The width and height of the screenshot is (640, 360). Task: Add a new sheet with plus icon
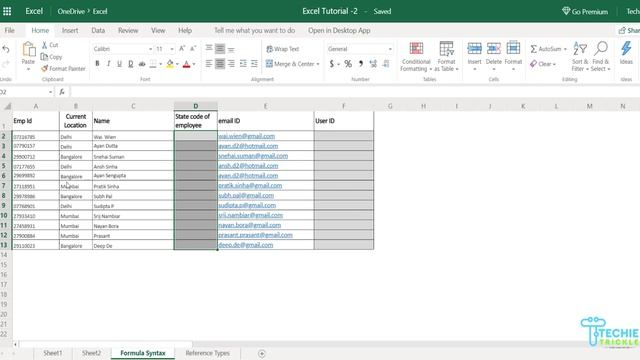pos(262,353)
